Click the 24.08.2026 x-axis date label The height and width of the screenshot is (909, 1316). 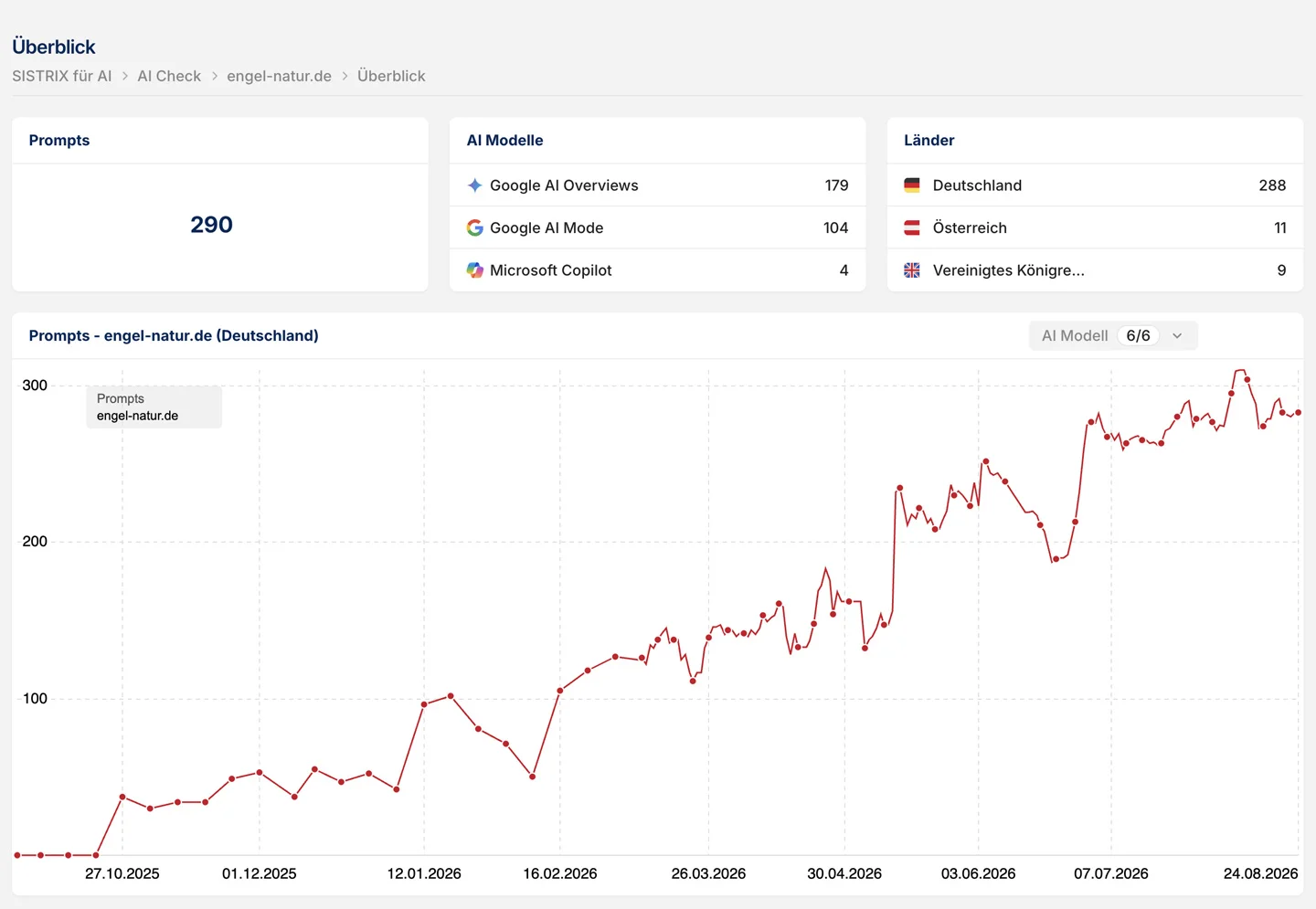click(x=1260, y=873)
